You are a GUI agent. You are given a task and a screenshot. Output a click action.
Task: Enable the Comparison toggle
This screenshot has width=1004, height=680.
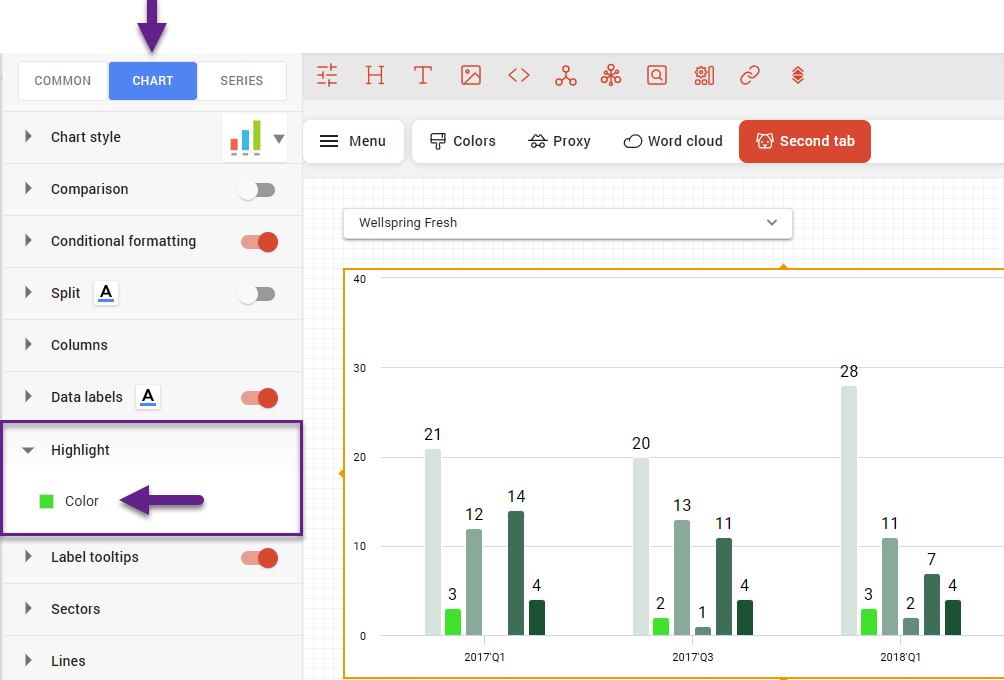pos(258,190)
